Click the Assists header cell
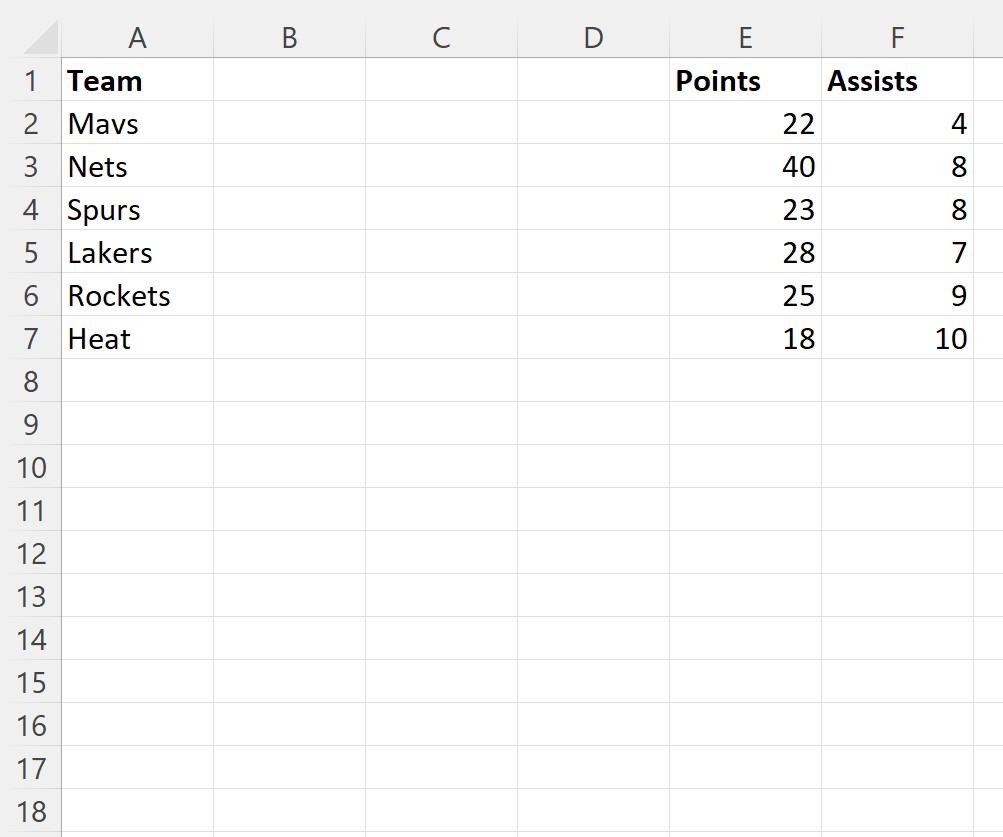 pyautogui.click(x=897, y=81)
